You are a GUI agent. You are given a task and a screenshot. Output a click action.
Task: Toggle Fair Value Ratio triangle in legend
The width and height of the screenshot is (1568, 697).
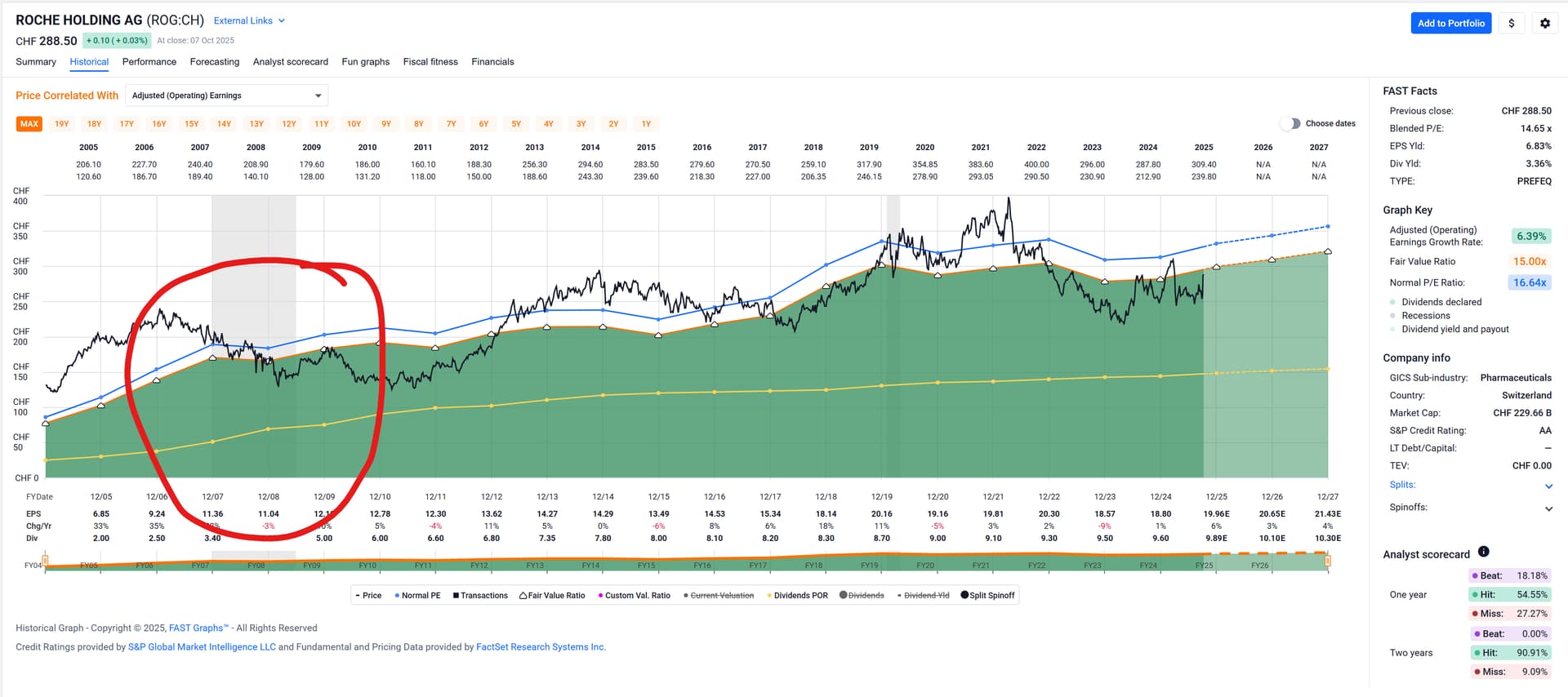552,596
